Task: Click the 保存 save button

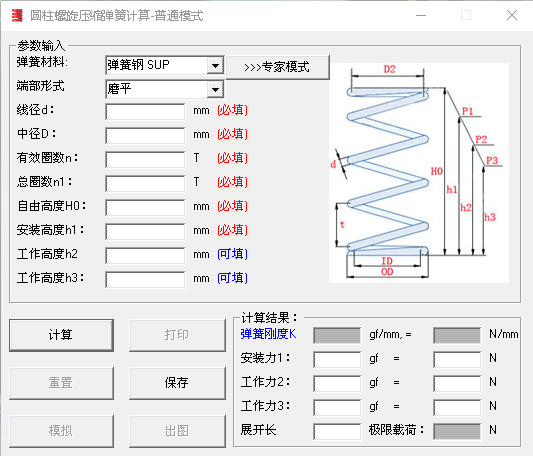Action: click(x=177, y=383)
